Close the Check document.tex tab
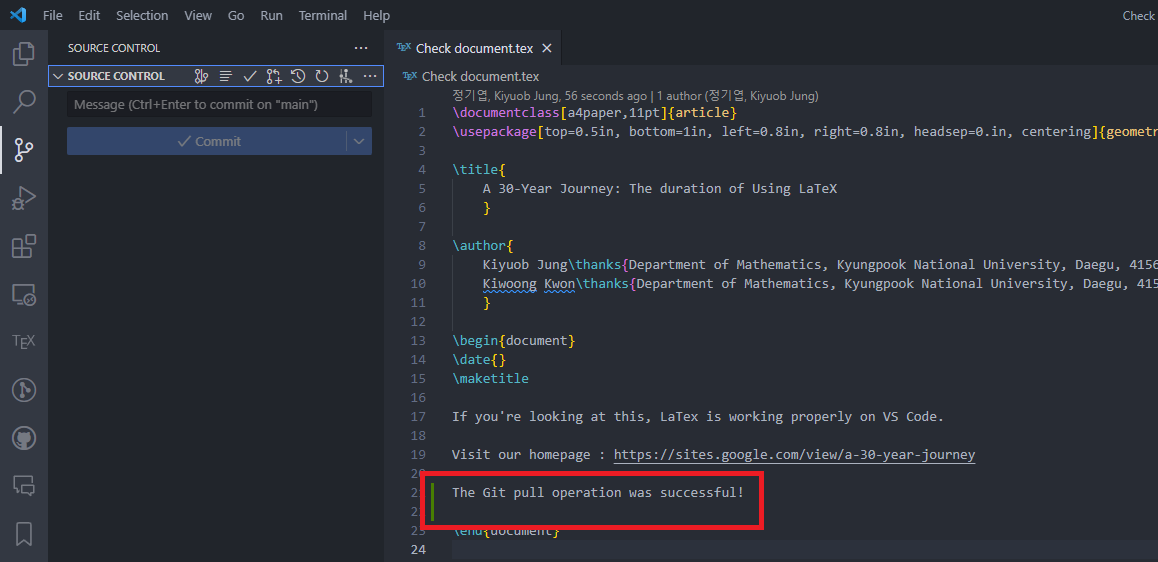Image resolution: width=1158 pixels, height=562 pixels. pyautogui.click(x=547, y=48)
